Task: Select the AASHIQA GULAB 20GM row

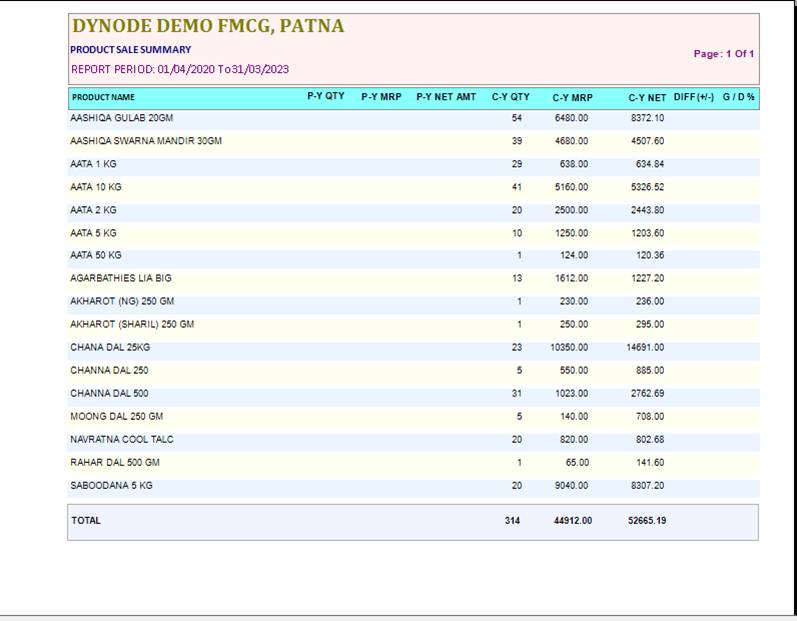Action: click(x=121, y=118)
